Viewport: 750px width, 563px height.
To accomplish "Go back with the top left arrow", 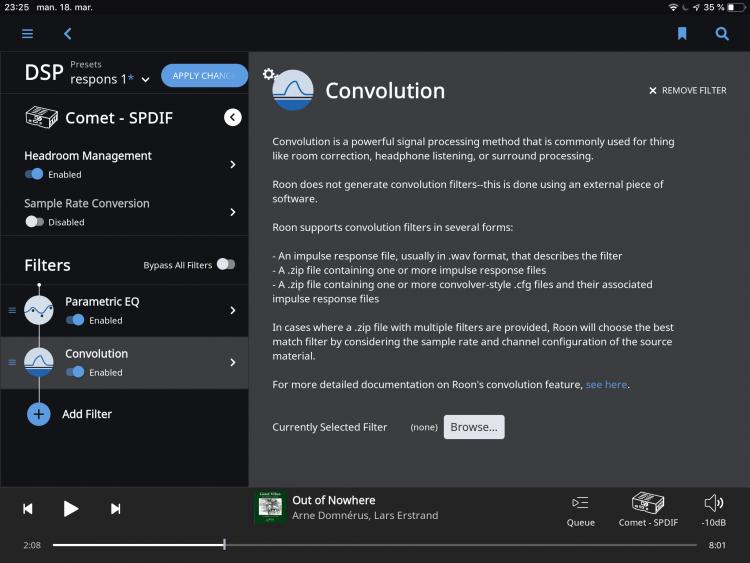I will pyautogui.click(x=67, y=33).
